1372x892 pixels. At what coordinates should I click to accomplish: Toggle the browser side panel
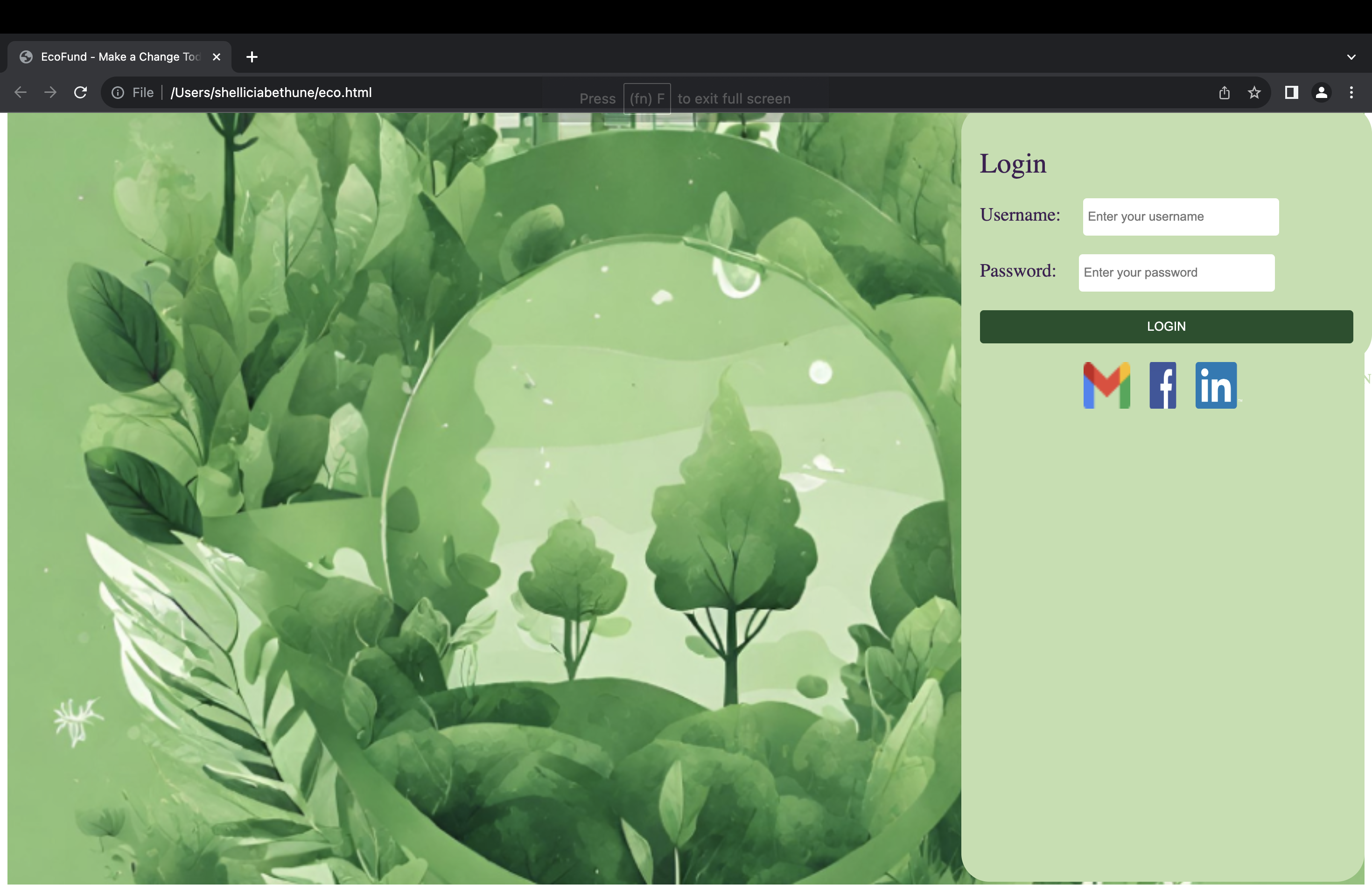click(1291, 92)
